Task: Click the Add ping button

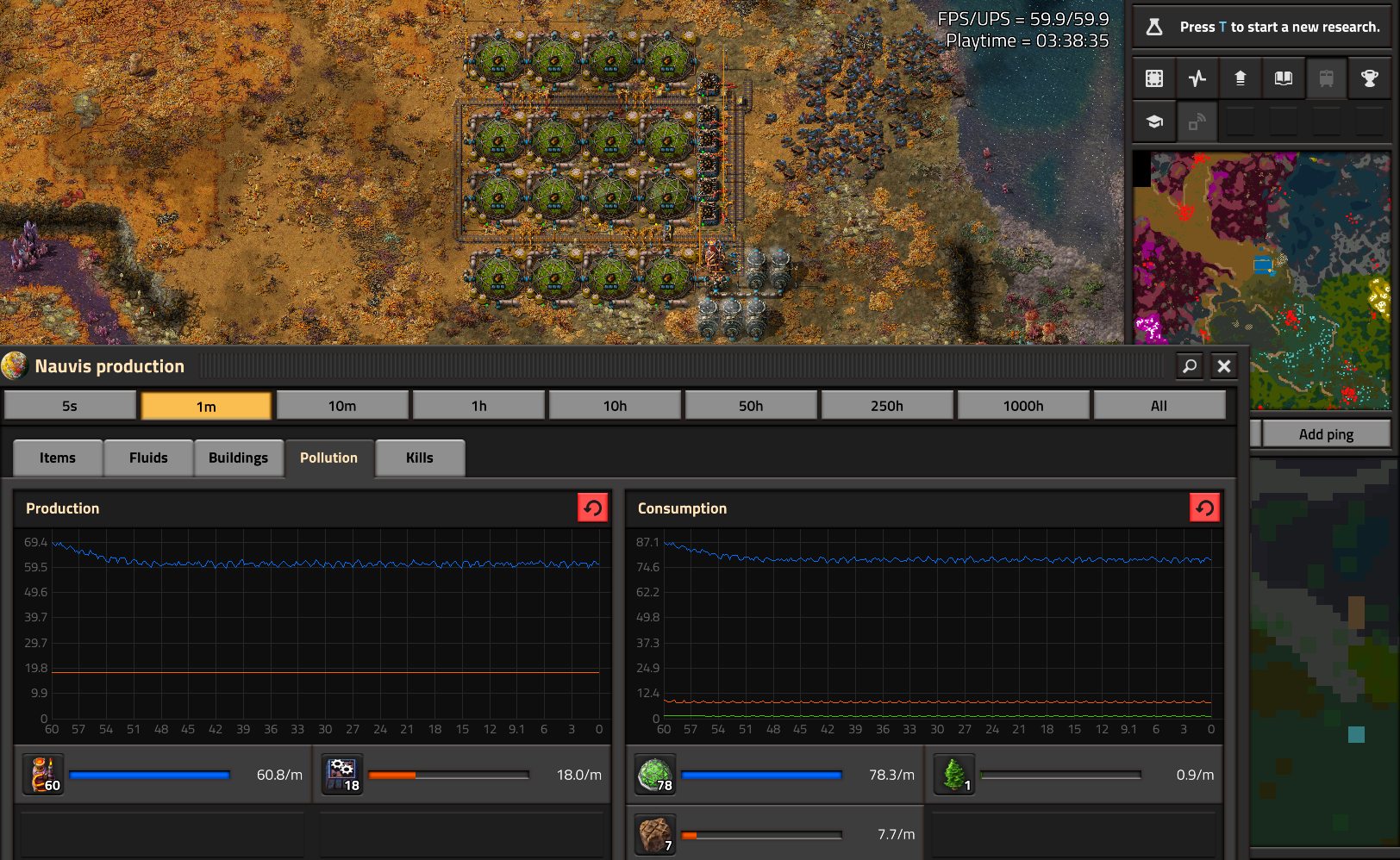Action: 1326,433
